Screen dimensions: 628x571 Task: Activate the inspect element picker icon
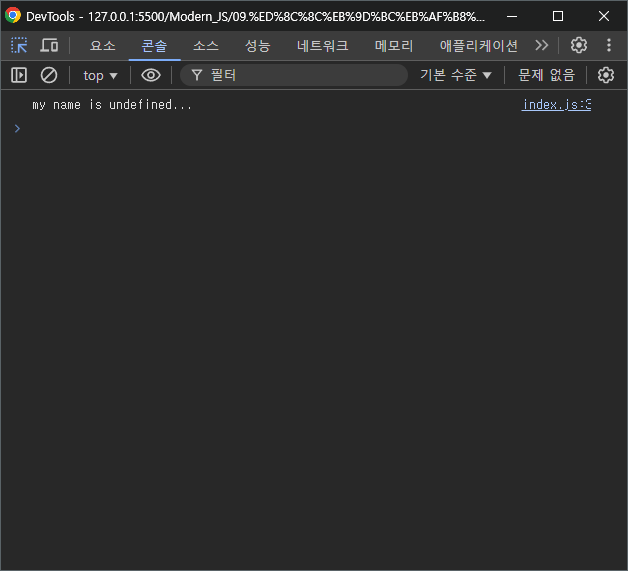19,45
